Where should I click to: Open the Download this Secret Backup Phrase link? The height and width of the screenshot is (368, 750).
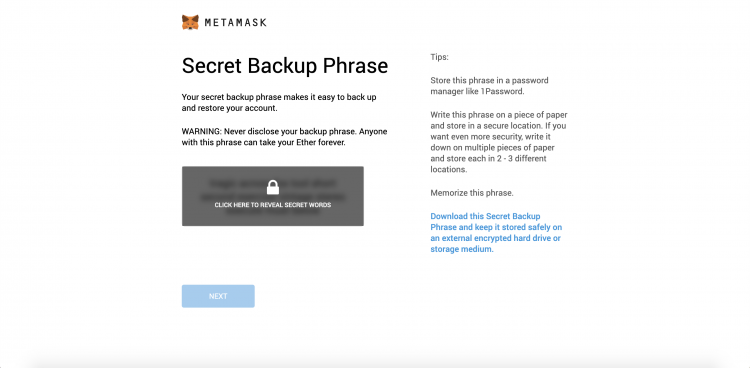point(496,233)
